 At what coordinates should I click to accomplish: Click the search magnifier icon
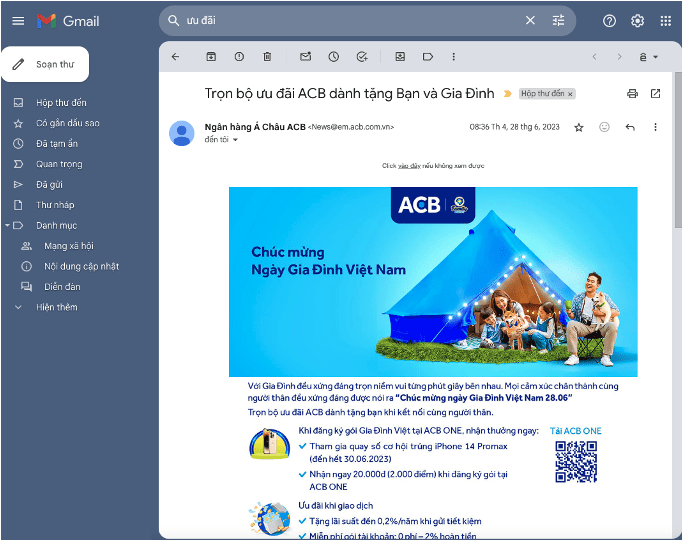tap(174, 20)
